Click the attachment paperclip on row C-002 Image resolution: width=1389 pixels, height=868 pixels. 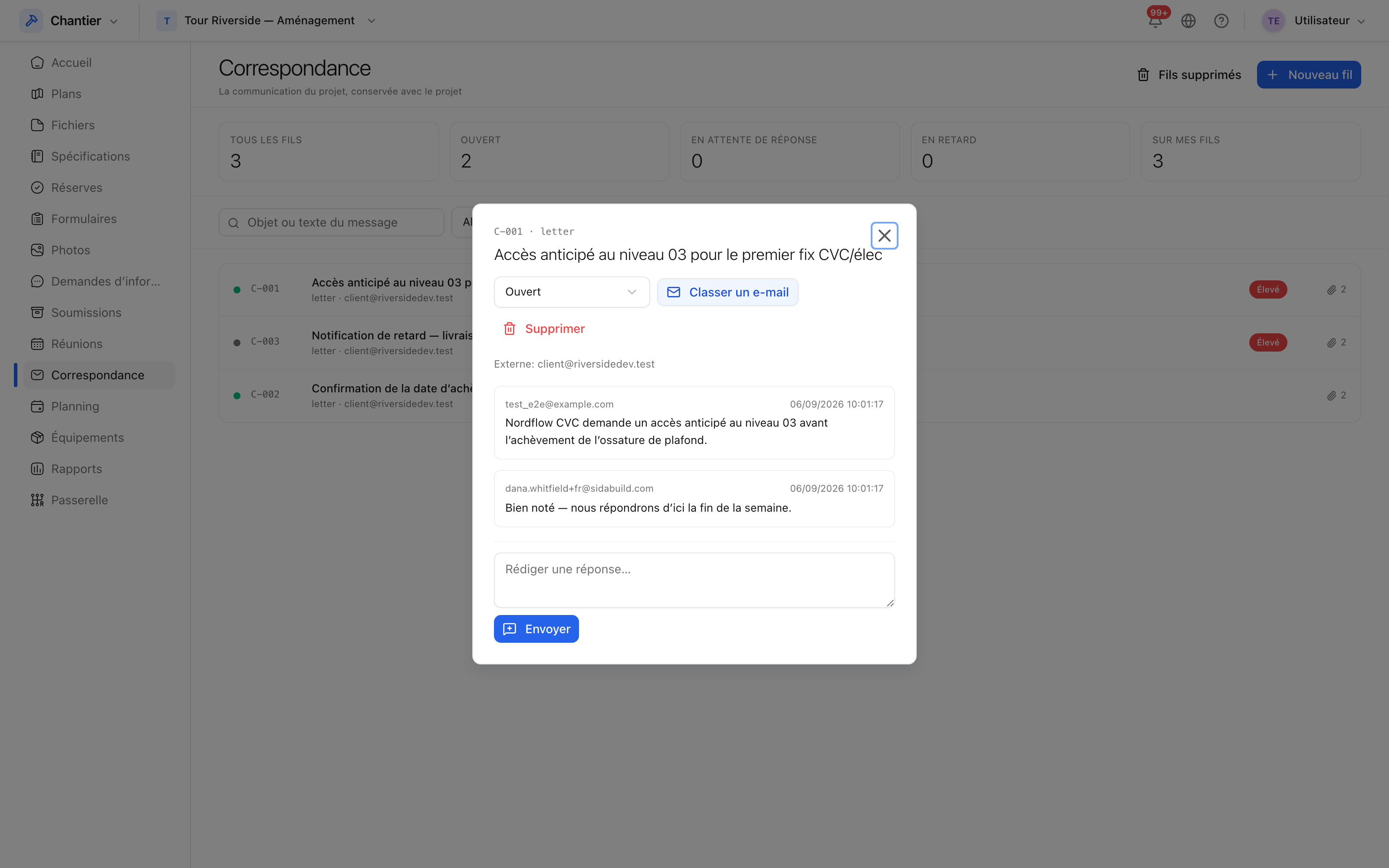1332,395
